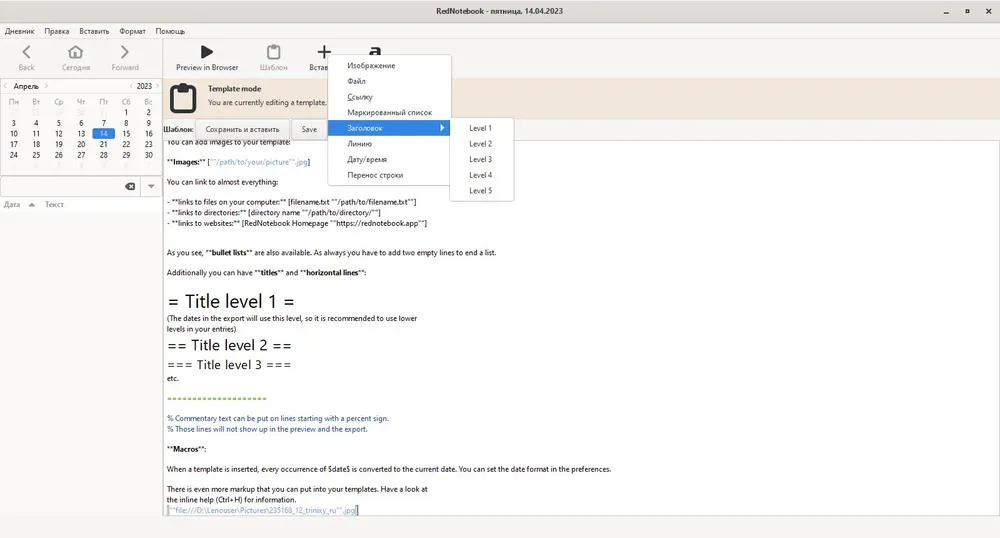Click the file:///D: picture path line
The image size is (1000, 538).
(x=262, y=510)
